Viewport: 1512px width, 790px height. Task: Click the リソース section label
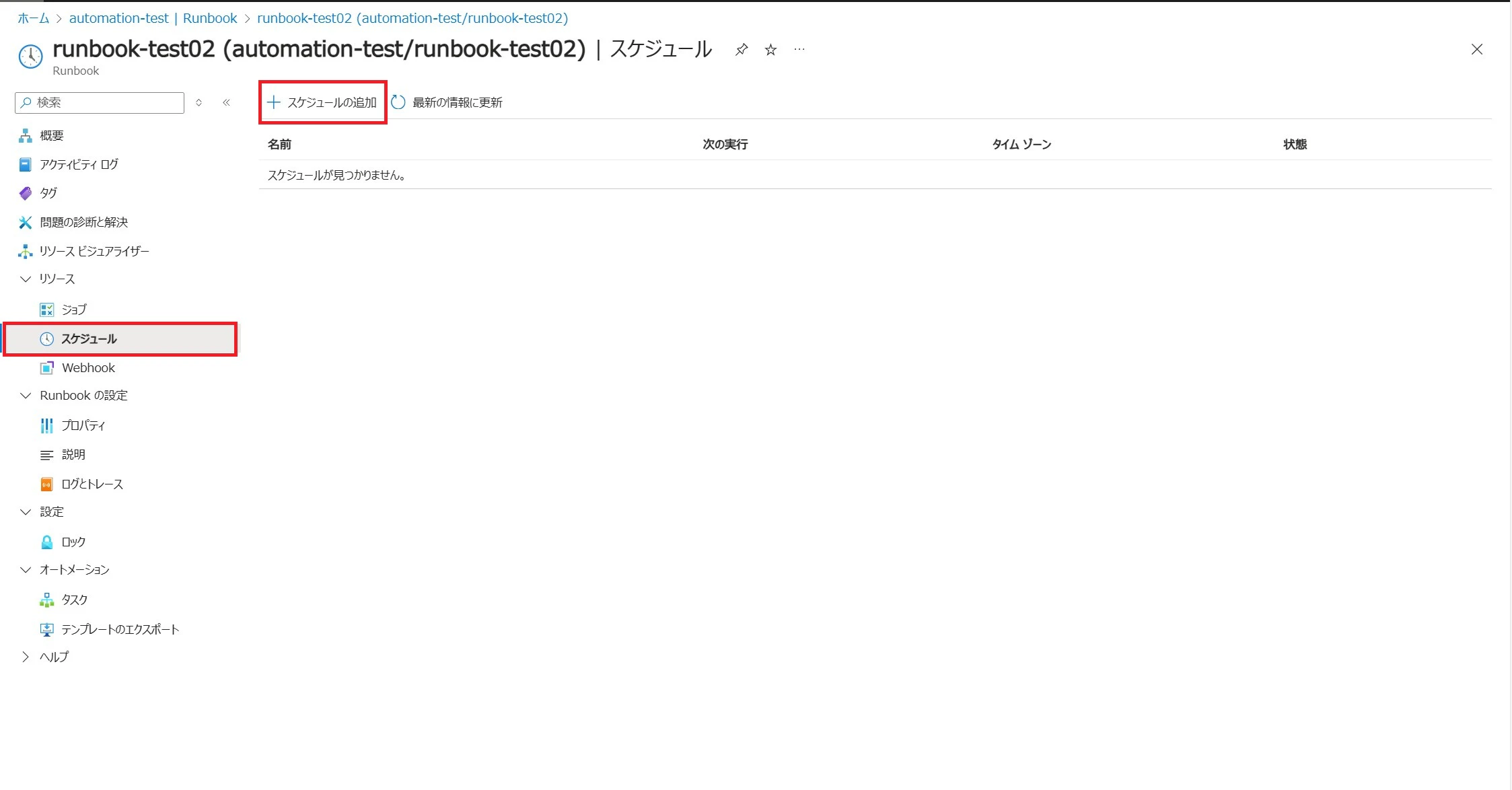[x=57, y=279]
